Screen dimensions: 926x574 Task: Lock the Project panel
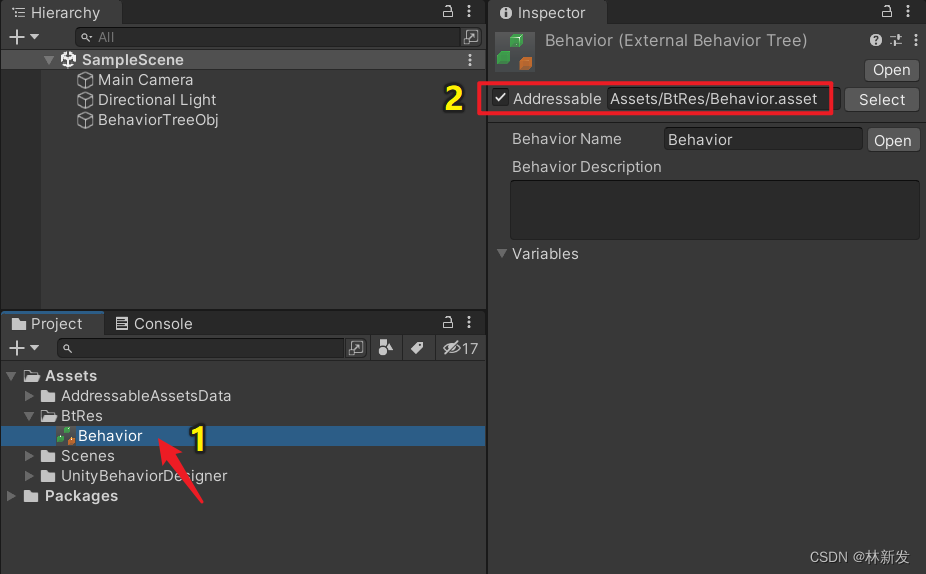pyautogui.click(x=448, y=322)
